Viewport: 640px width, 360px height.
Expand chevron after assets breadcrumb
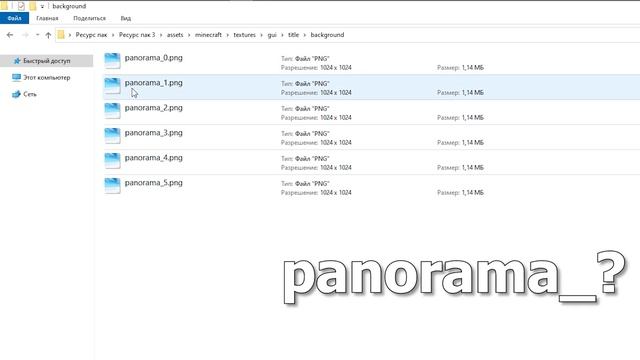[189, 35]
